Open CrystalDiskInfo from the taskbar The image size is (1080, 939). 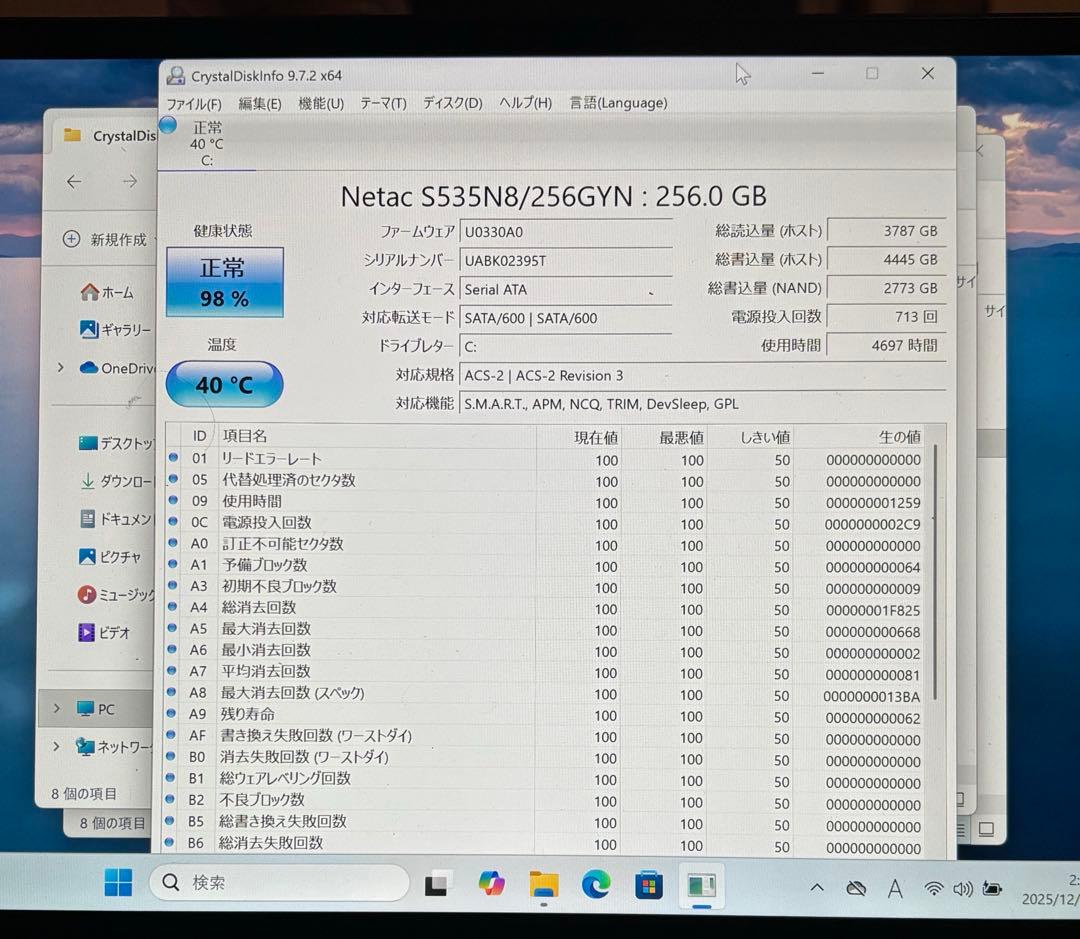pyautogui.click(x=700, y=886)
